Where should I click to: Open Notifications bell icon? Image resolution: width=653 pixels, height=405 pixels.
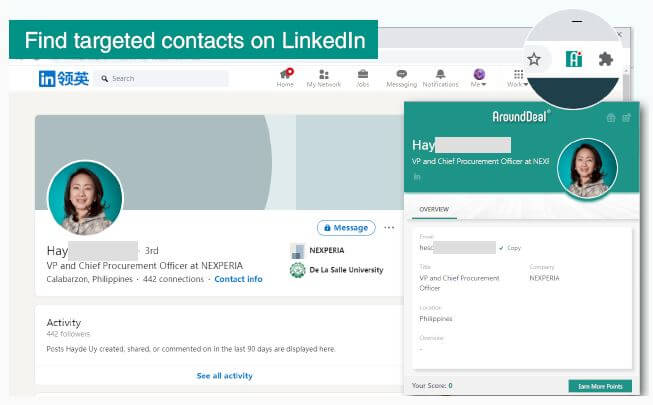tap(440, 78)
